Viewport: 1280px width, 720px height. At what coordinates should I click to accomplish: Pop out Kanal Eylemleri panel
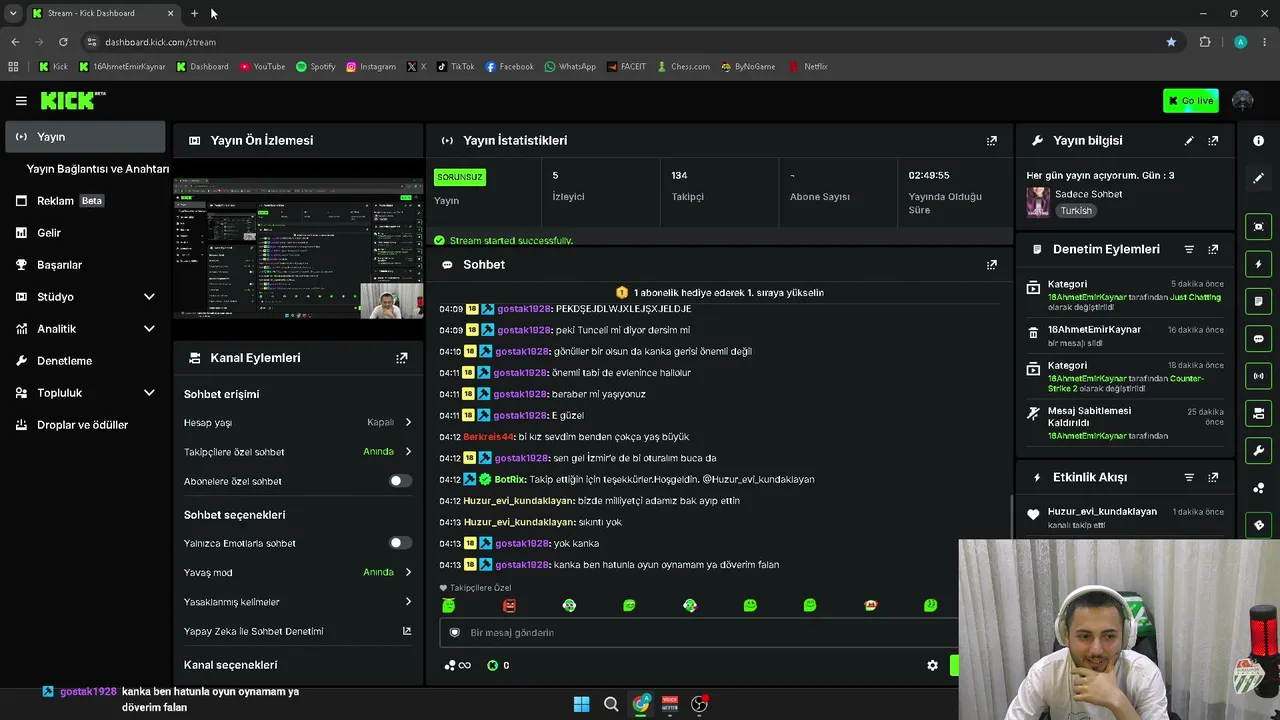click(401, 358)
